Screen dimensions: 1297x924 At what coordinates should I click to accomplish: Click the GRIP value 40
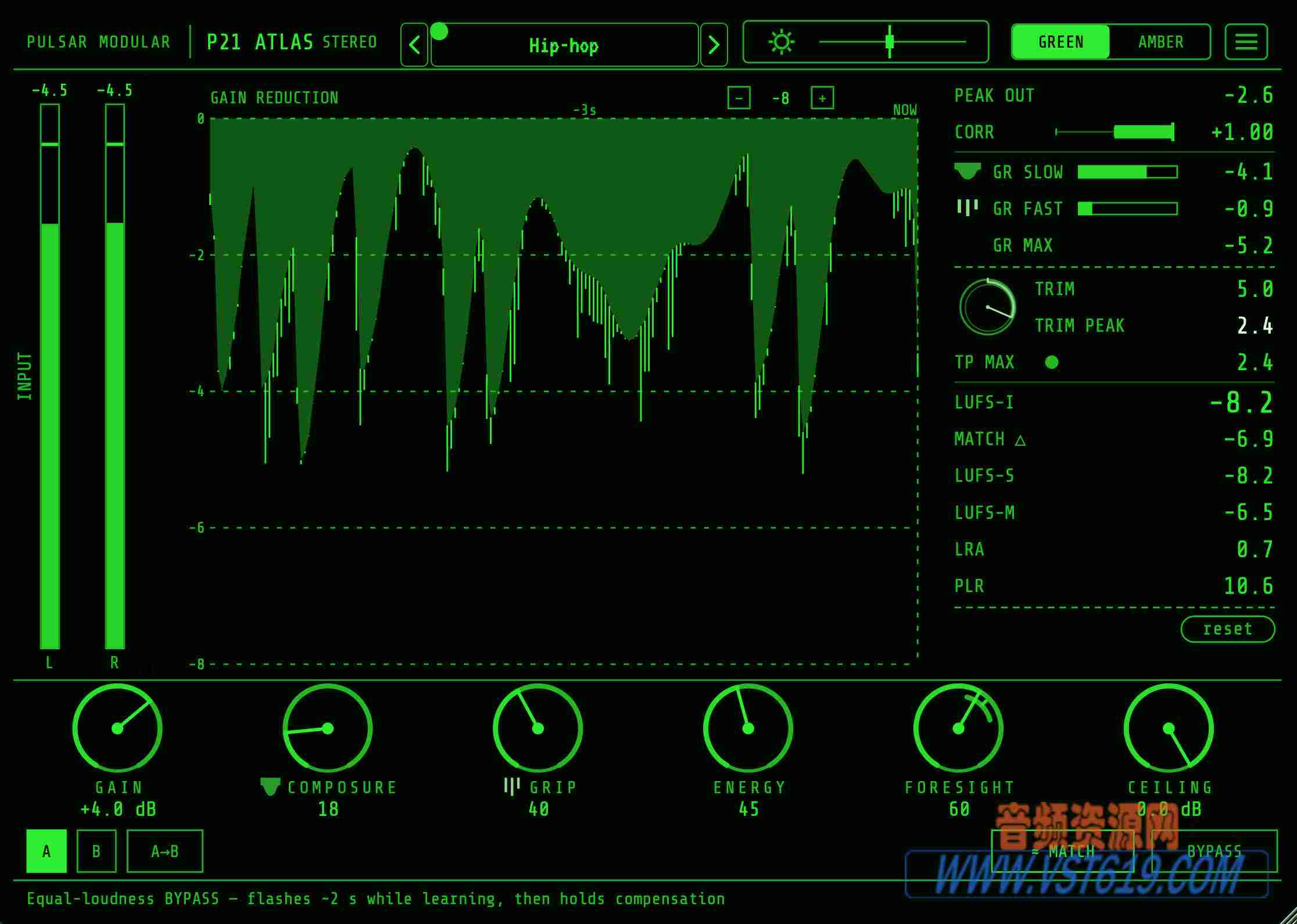click(539, 809)
